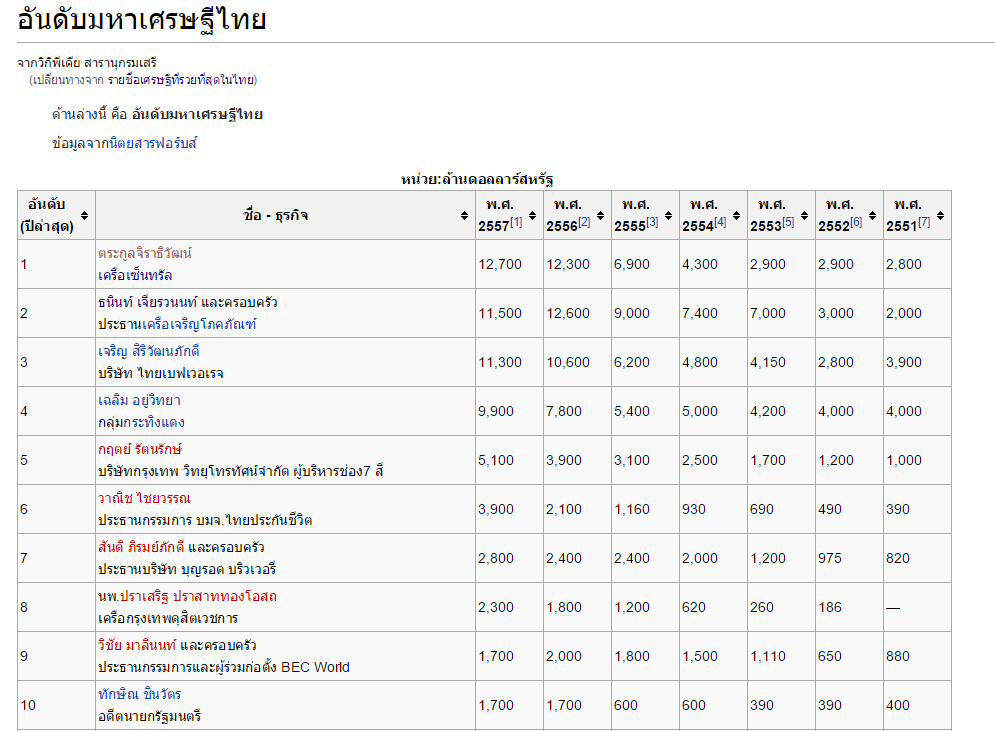
Task: Open footnote [7] next to 2551
Action: click(x=923, y=222)
